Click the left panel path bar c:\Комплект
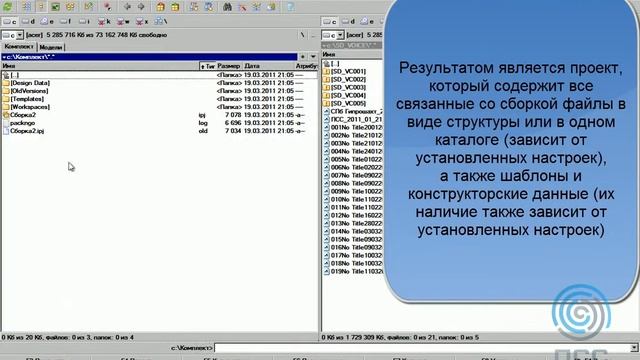 coord(149,57)
